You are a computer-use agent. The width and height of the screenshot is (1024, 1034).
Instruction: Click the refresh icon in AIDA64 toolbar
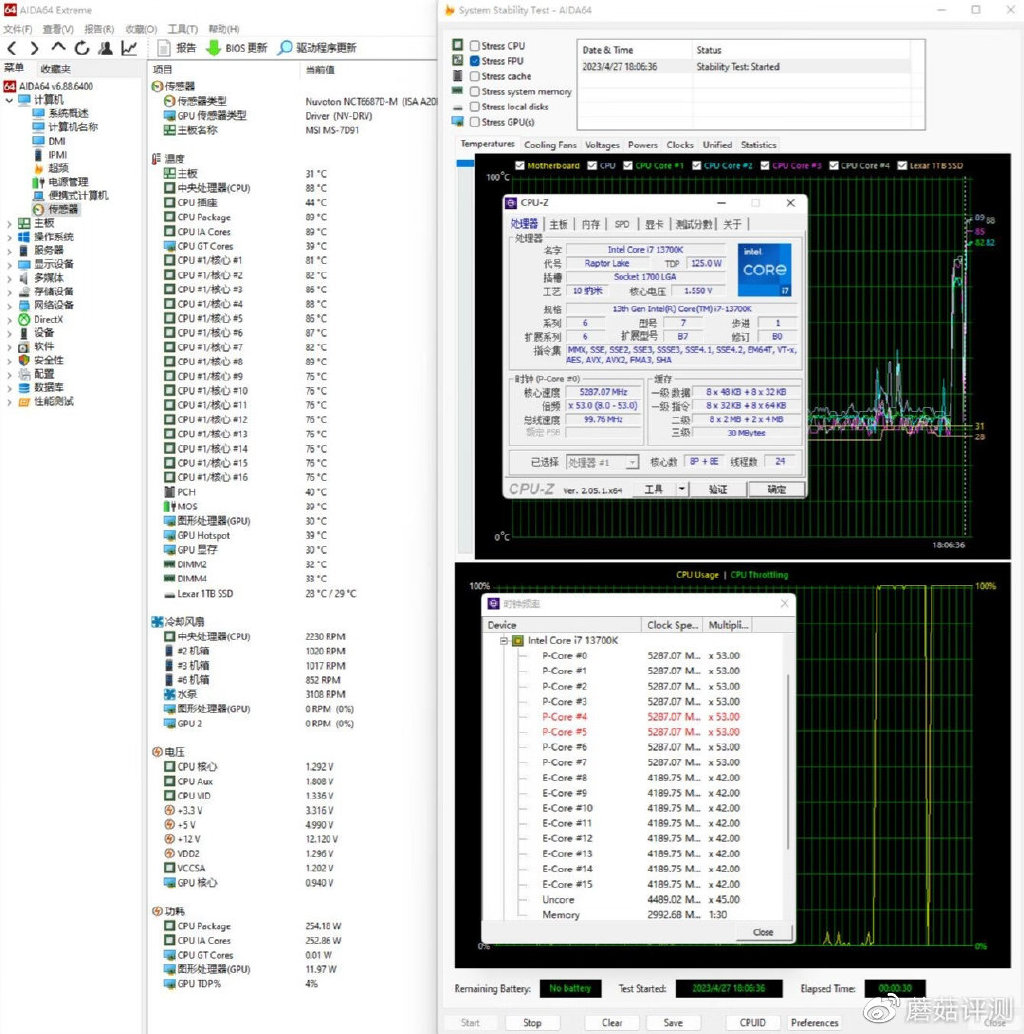click(81, 48)
